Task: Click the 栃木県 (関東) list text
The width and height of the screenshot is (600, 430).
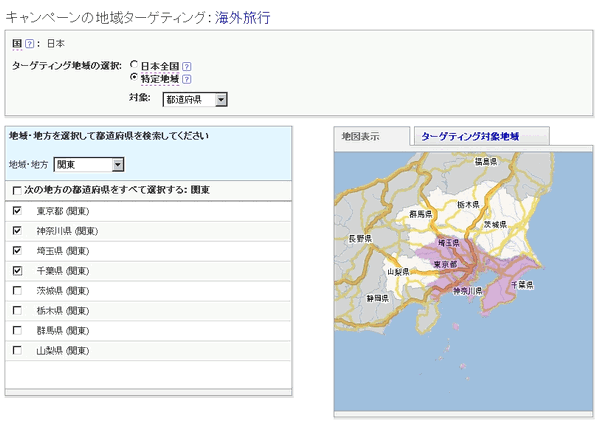Action: (63, 311)
